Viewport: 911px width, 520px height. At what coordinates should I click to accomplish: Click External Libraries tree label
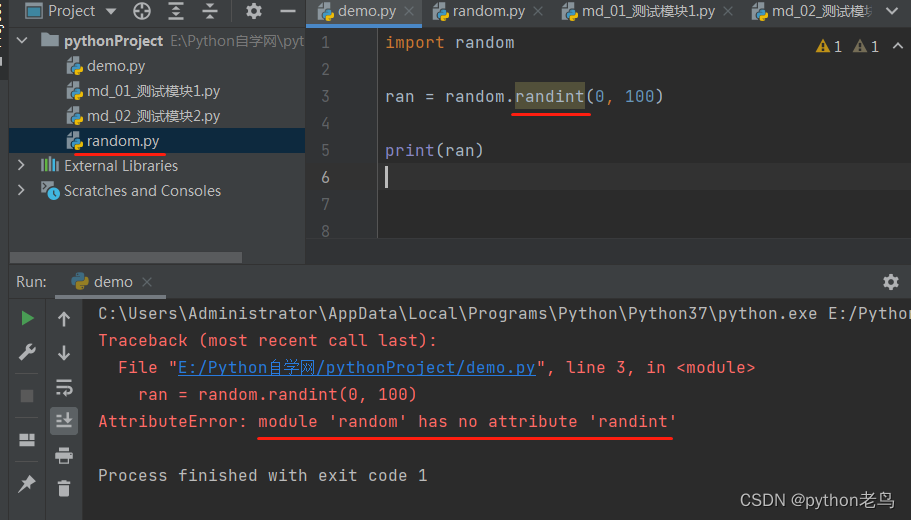pos(121,166)
